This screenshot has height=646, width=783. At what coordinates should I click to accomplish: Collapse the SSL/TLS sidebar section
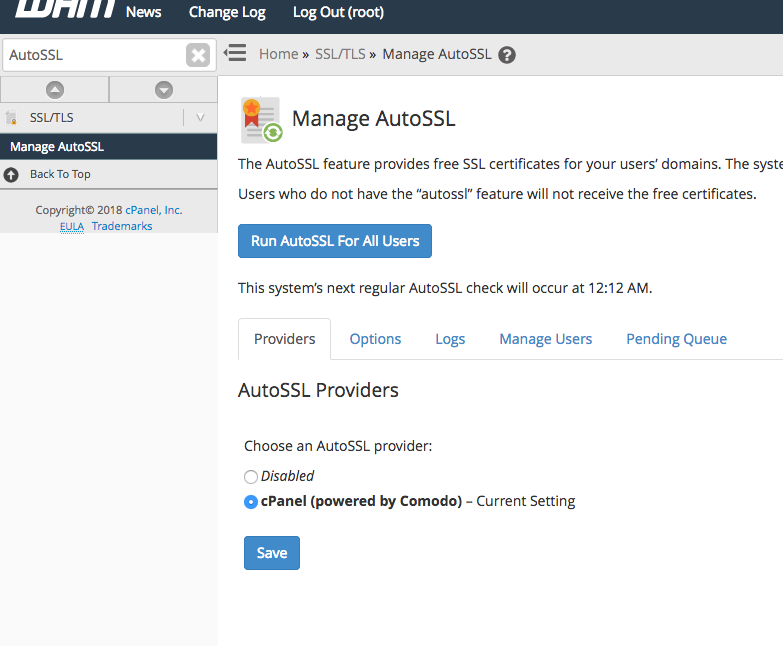pos(200,118)
